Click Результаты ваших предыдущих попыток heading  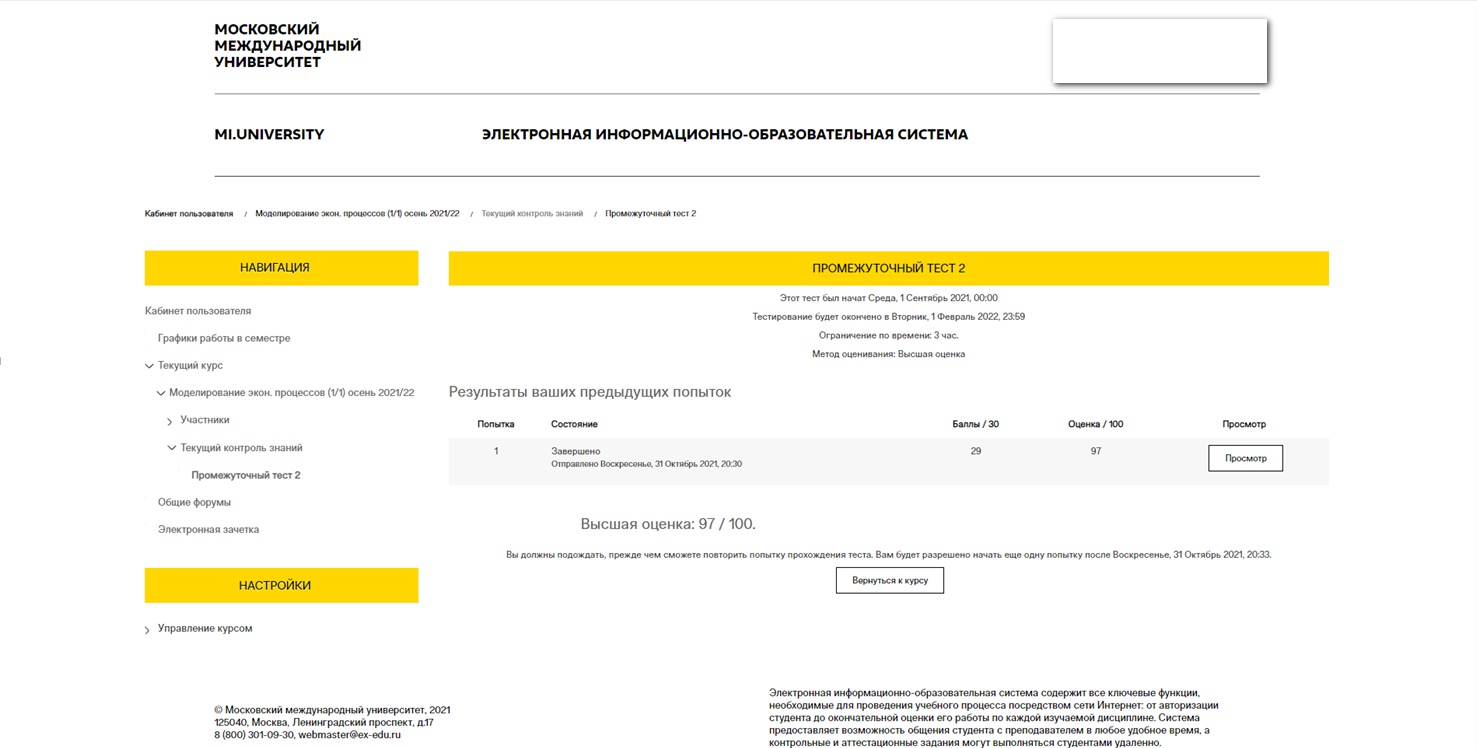590,392
